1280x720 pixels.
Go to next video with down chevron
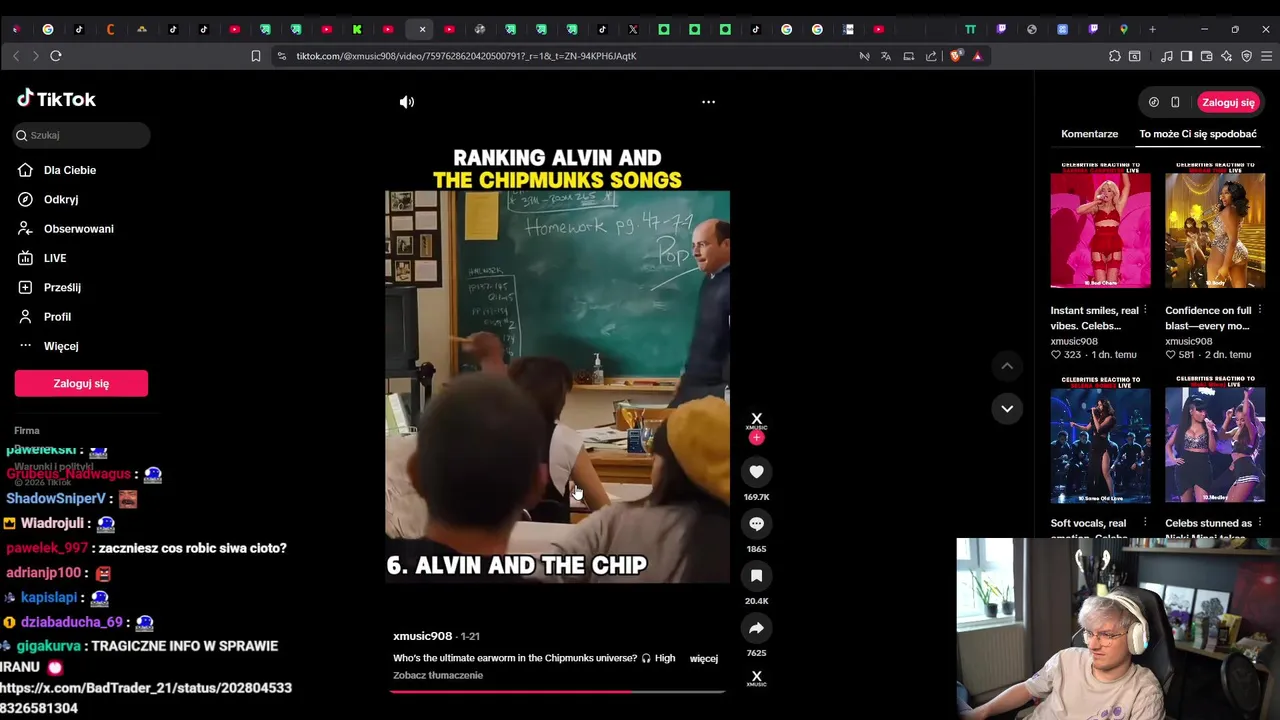(x=1007, y=408)
